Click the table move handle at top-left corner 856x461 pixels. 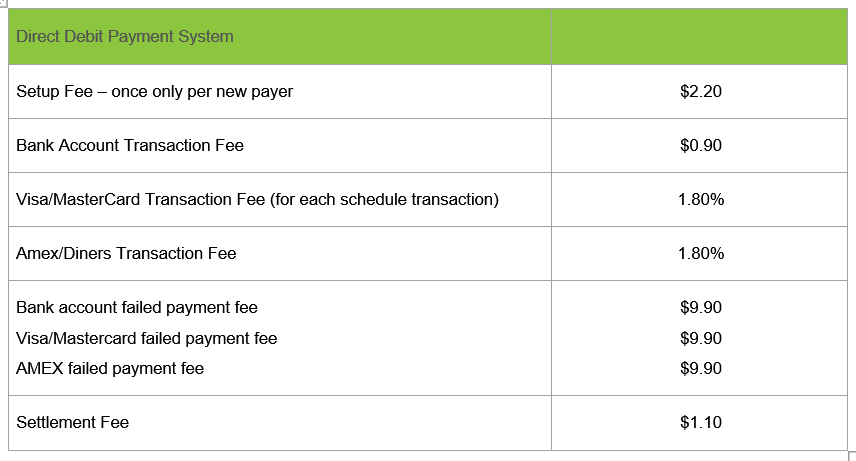coord(3,3)
